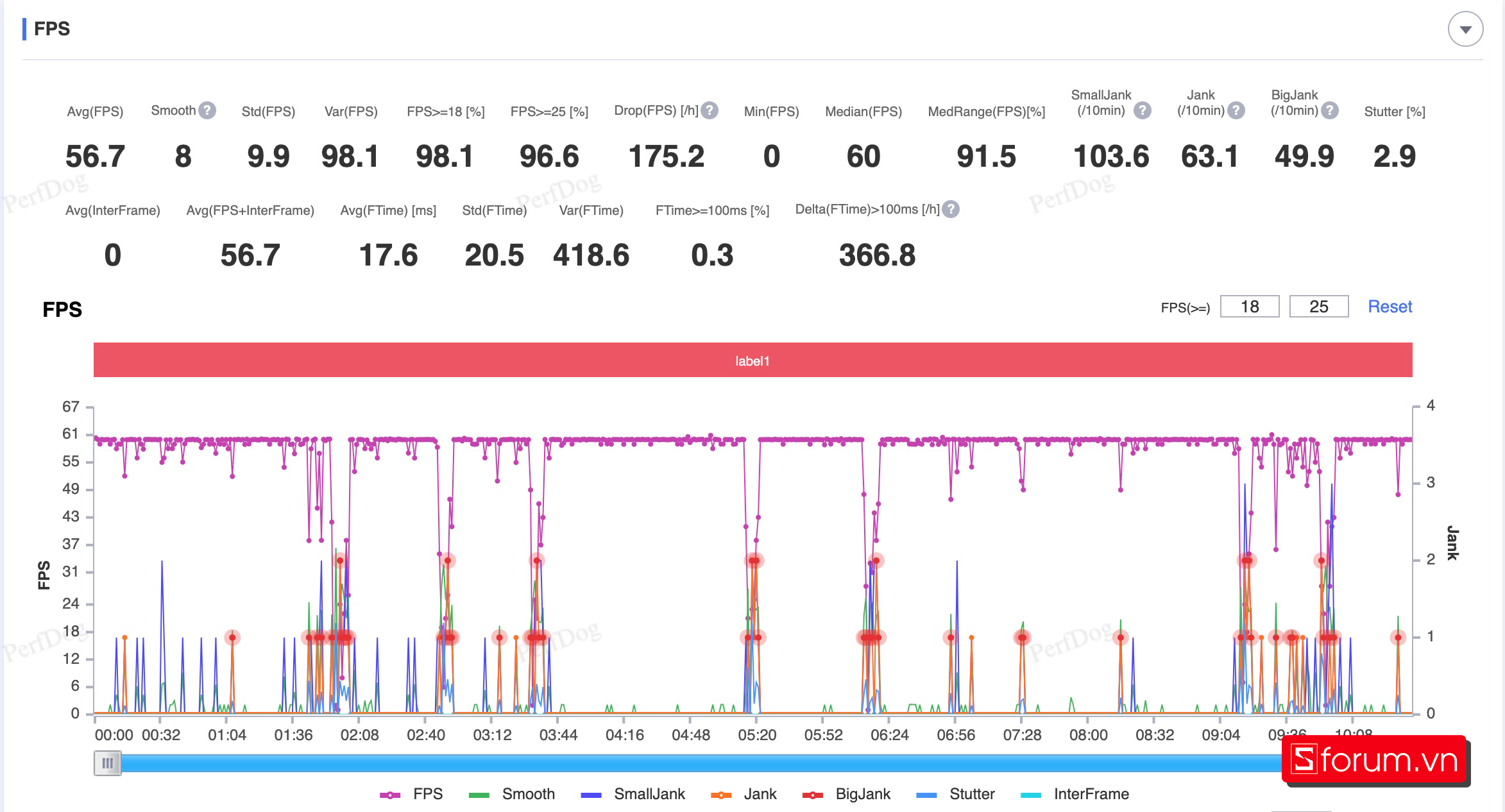Click the Drop(FPS) value 175.2
The height and width of the screenshot is (812, 1505).
tap(667, 156)
